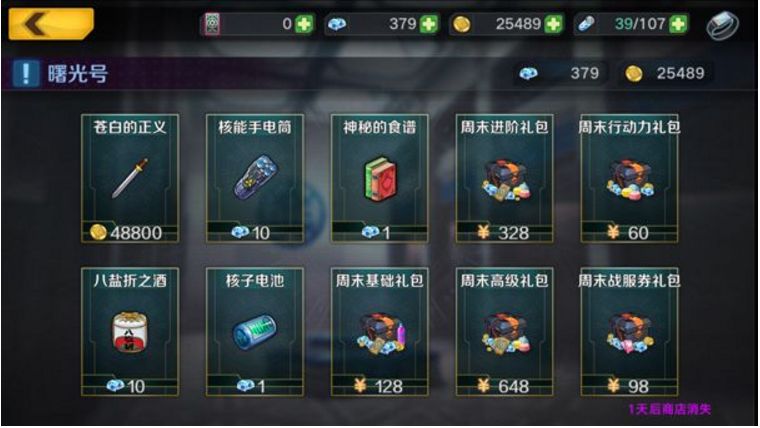760x428 pixels.
Task: Select the 苍白的正义 sword item
Action: coord(130,178)
